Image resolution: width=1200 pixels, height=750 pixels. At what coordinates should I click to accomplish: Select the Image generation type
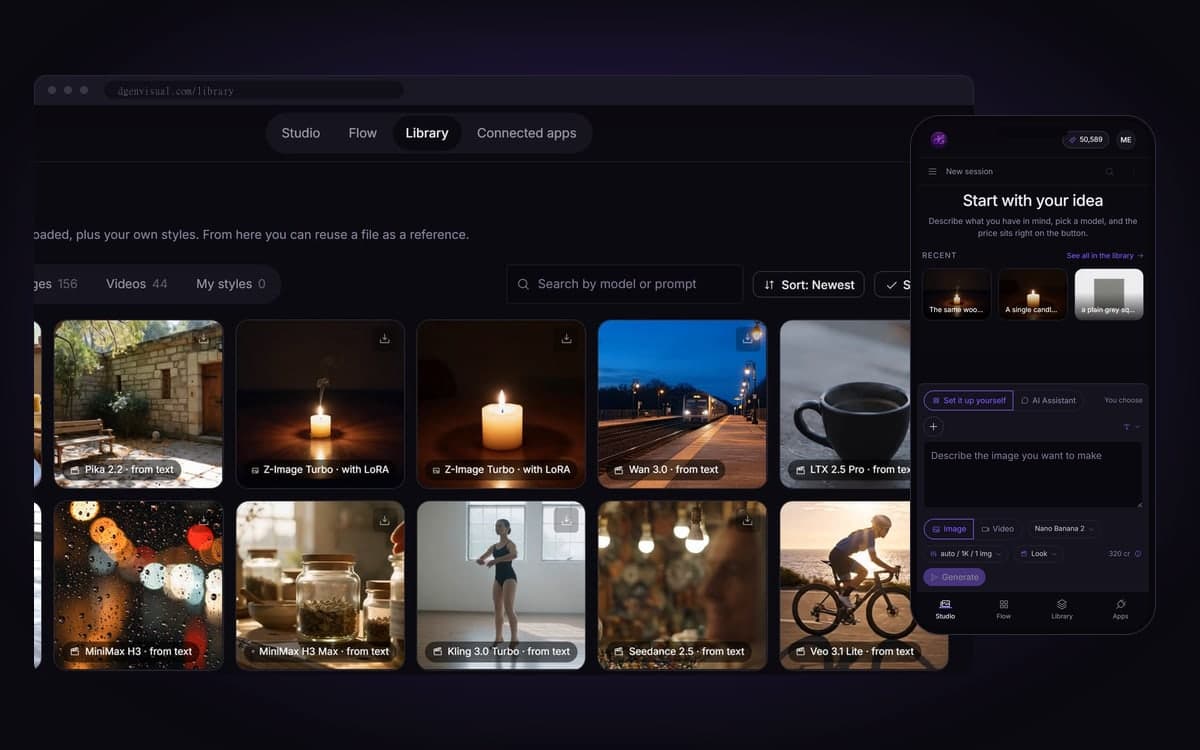pyautogui.click(x=949, y=529)
